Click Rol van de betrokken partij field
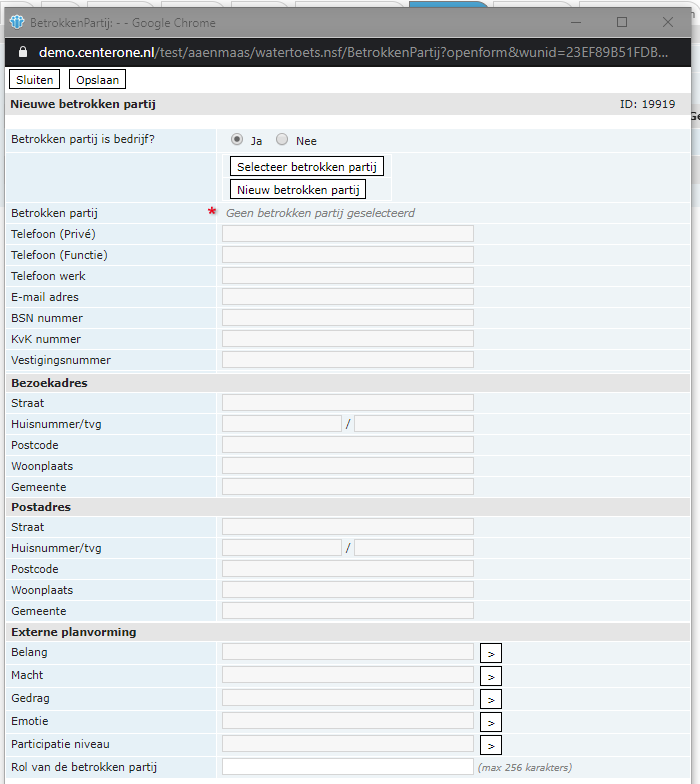Image resolution: width=700 pixels, height=784 pixels. [x=347, y=767]
